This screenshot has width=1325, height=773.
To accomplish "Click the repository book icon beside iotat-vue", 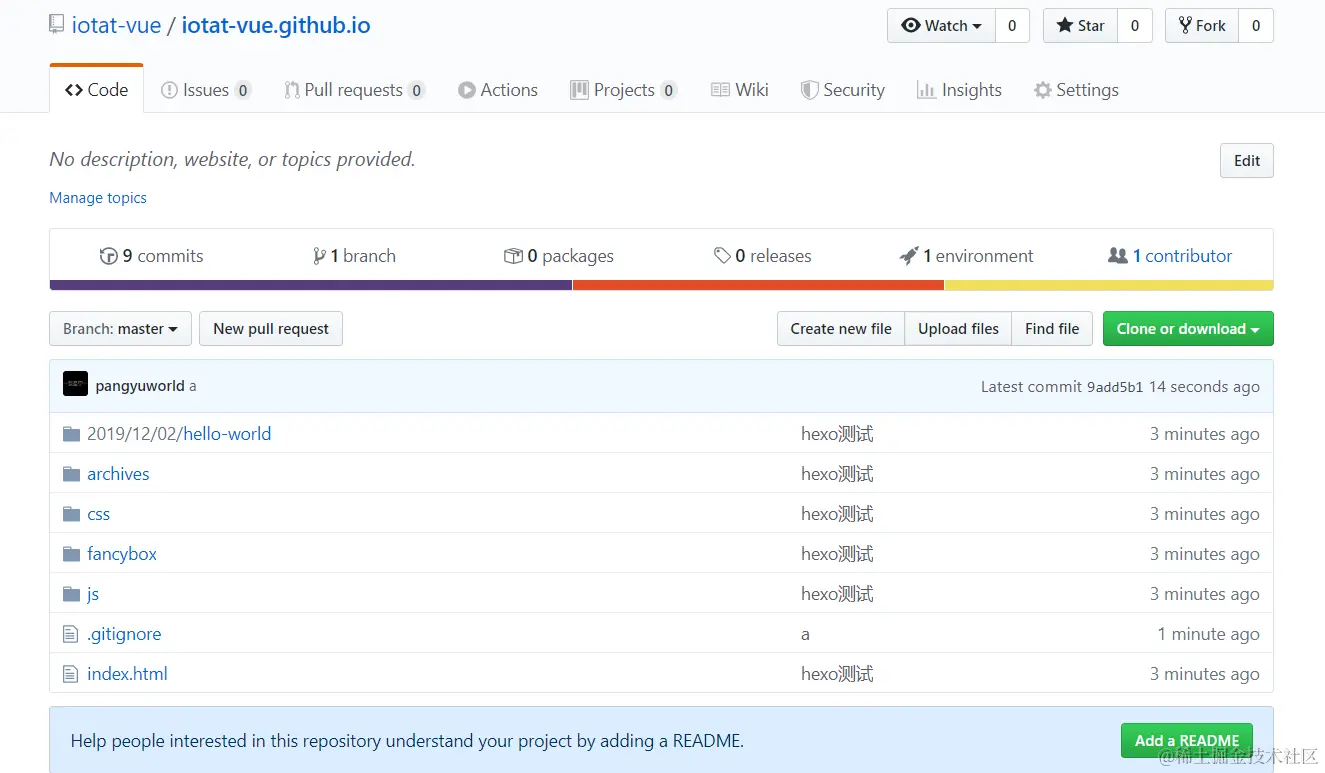I will coord(57,25).
